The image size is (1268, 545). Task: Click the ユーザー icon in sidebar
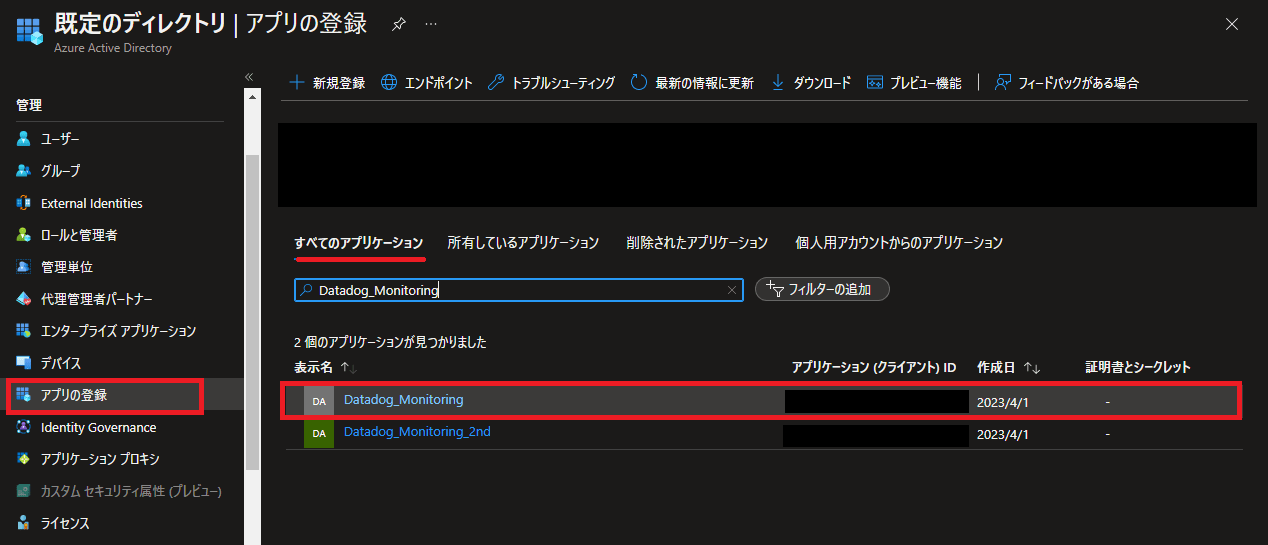[x=24, y=139]
